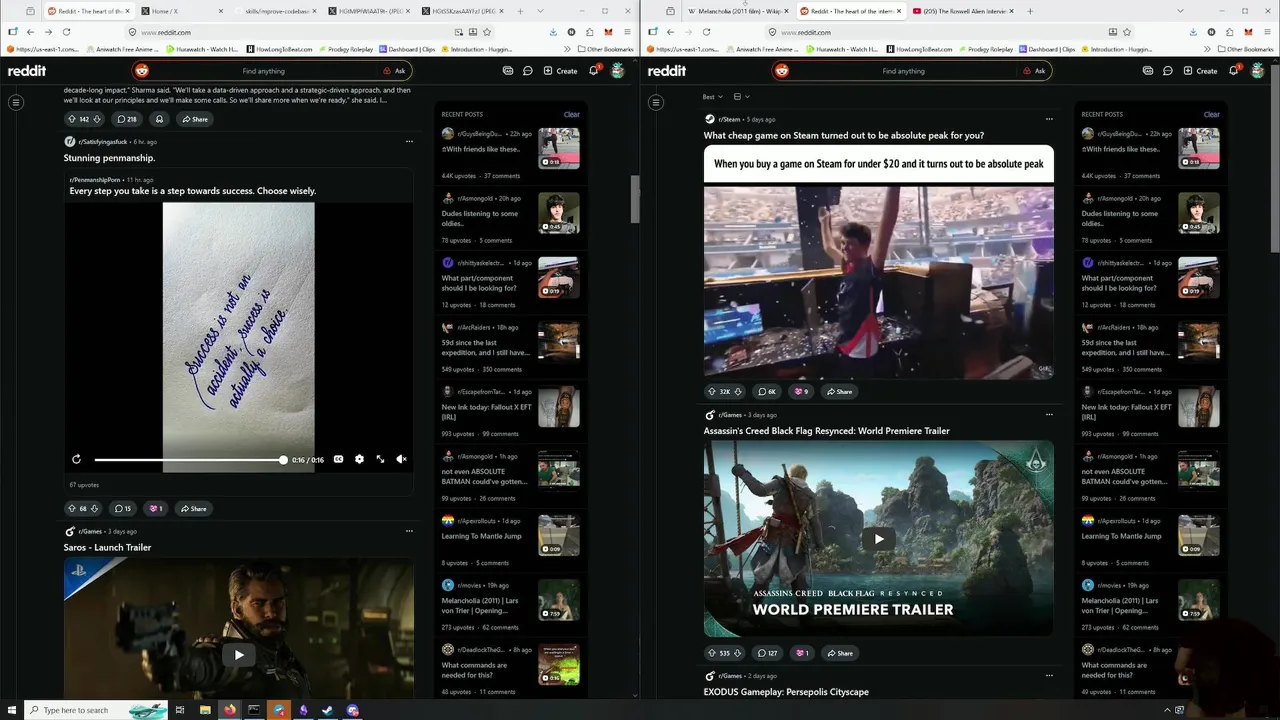Image resolution: width=1280 pixels, height=720 pixels.
Task: Open the chat icon in left Reddit header
Action: coord(528,71)
